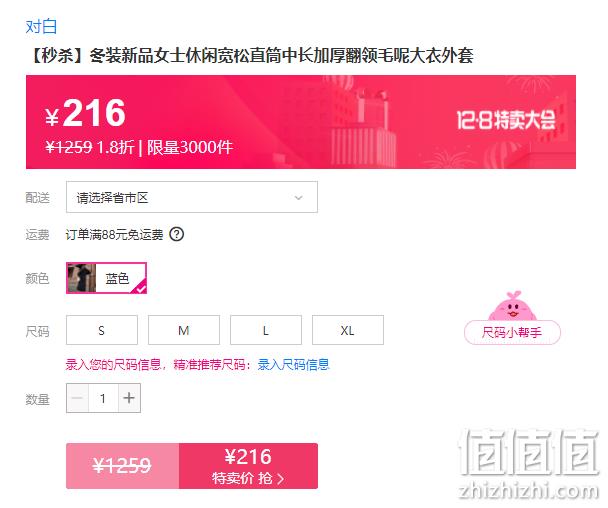This screenshot has width=608, height=508.
Task: Click the quantity input field showing 1
Action: pos(103,398)
